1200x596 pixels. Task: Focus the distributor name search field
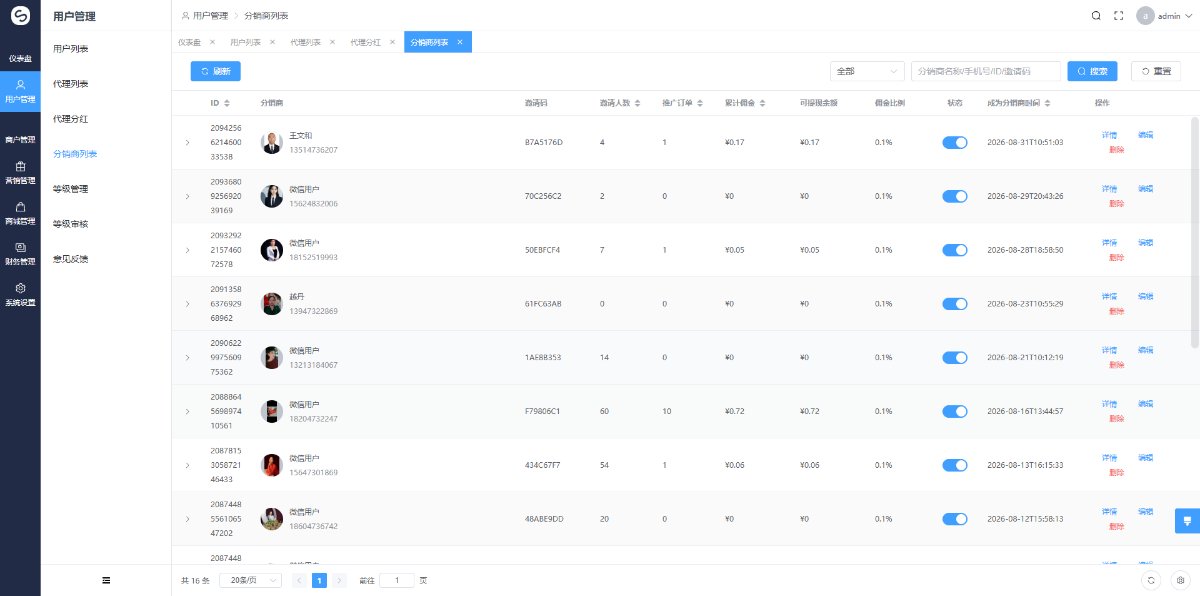pyautogui.click(x=986, y=71)
